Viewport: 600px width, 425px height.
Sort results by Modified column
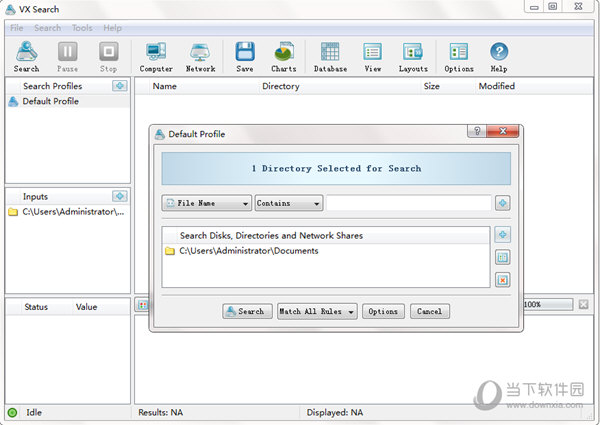click(x=535, y=86)
